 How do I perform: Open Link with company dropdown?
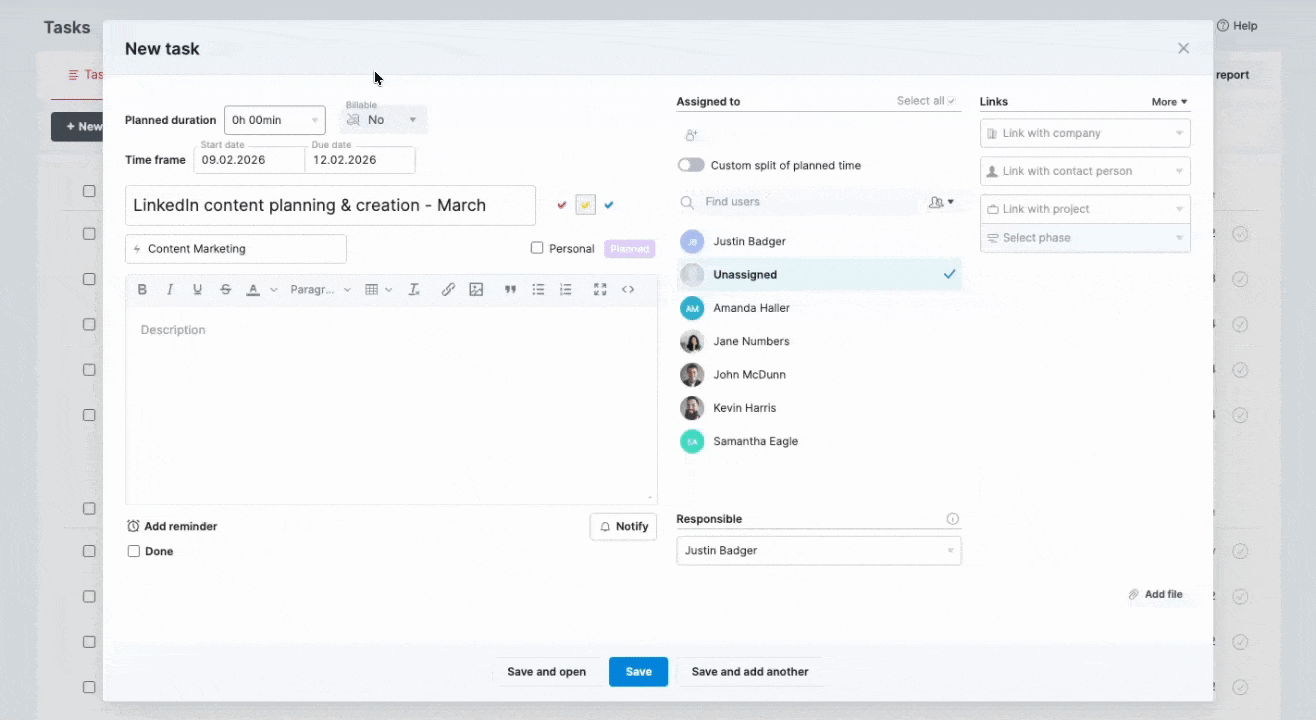point(1085,133)
